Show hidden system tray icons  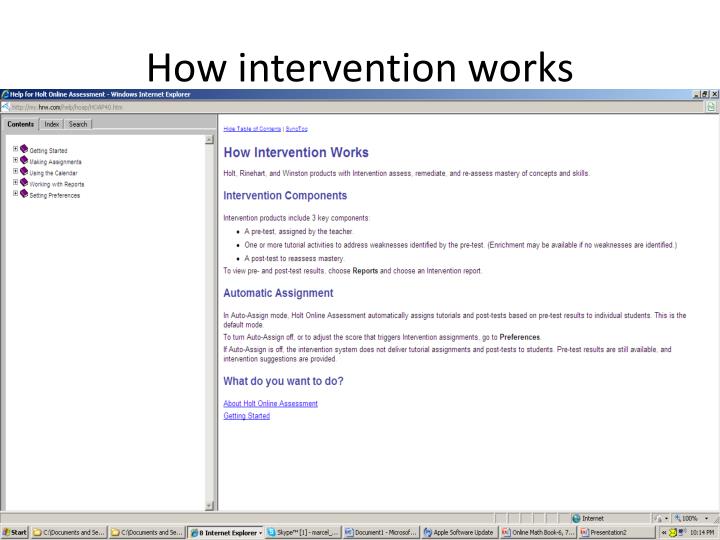(x=664, y=533)
